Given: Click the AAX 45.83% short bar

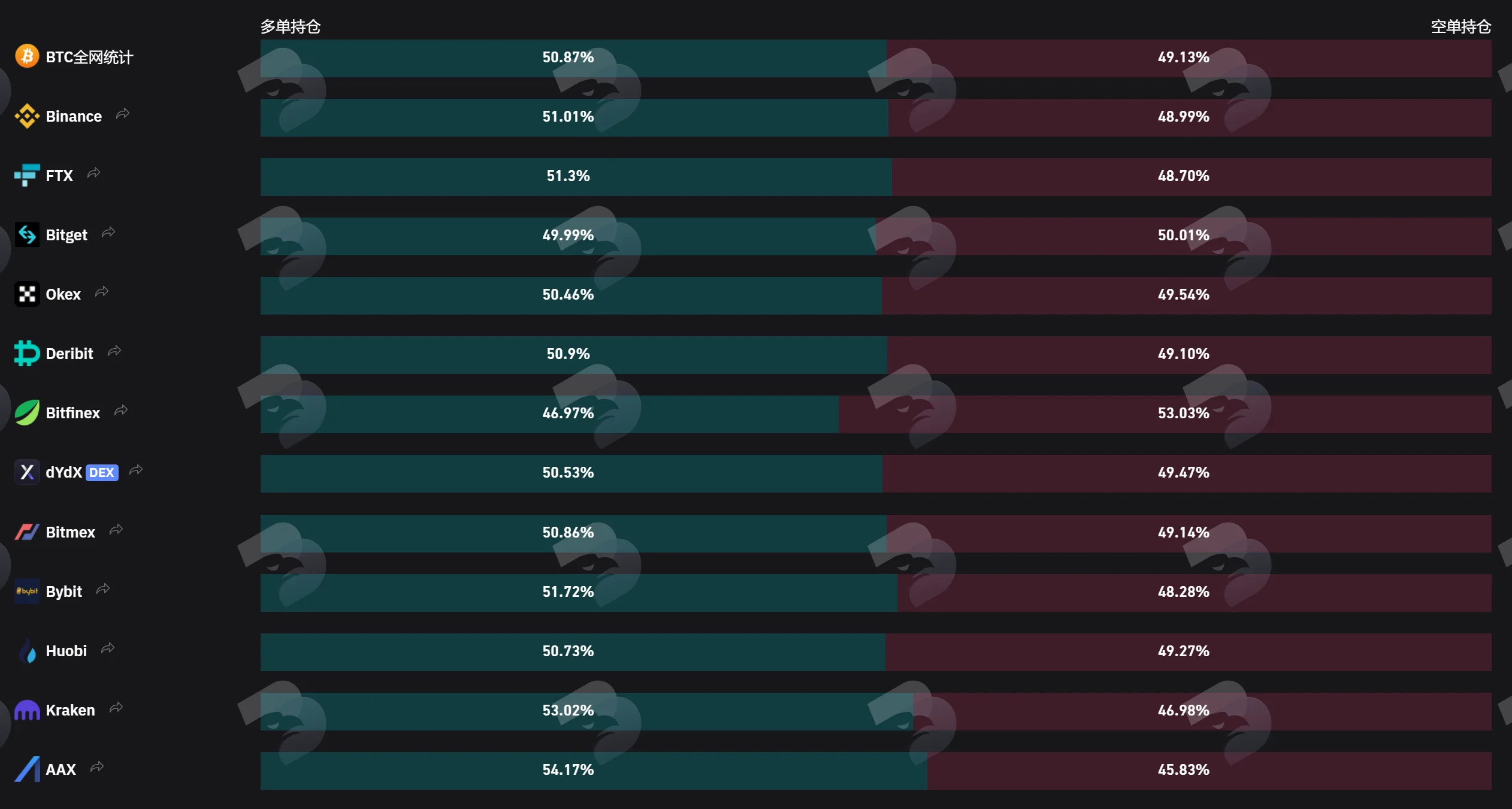Looking at the screenshot, I should (1209, 771).
